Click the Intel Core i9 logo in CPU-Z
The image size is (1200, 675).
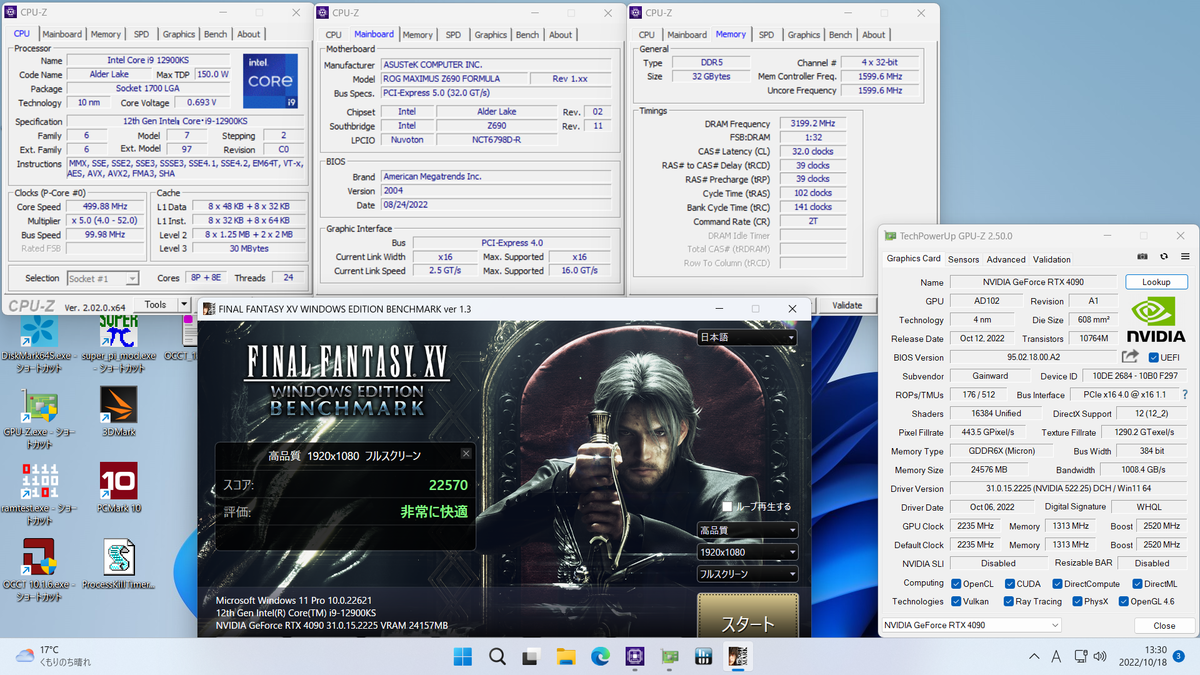pos(270,81)
